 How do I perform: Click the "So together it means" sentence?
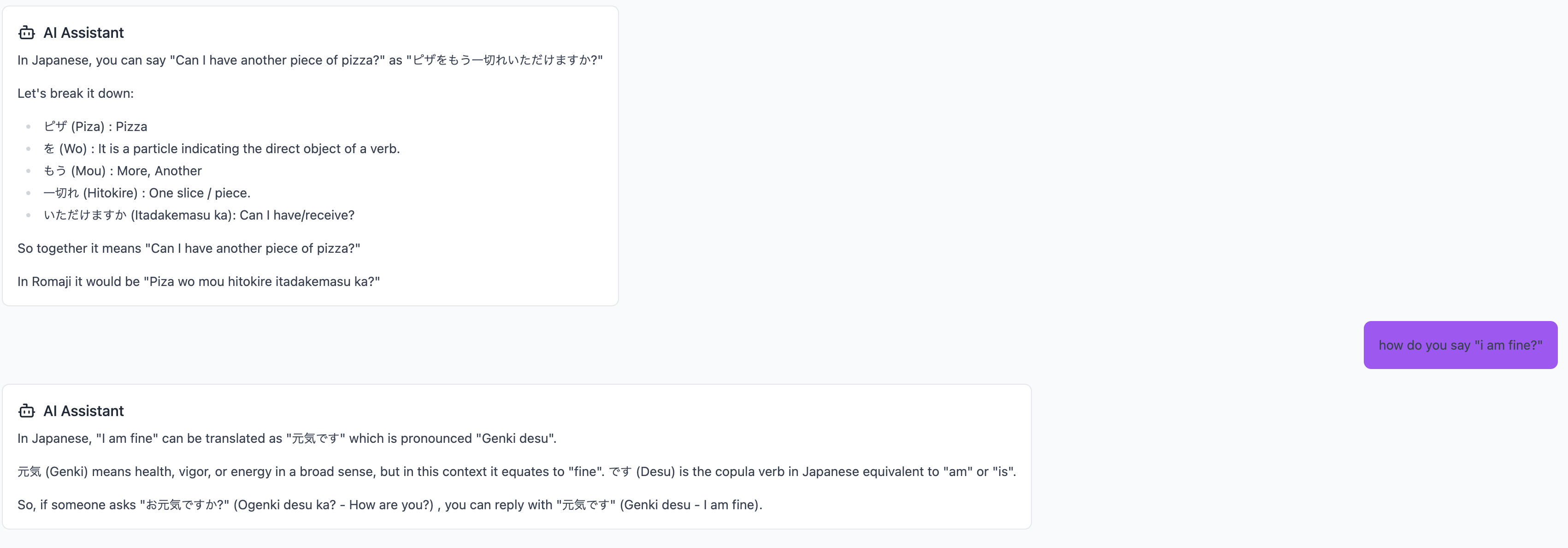point(189,249)
